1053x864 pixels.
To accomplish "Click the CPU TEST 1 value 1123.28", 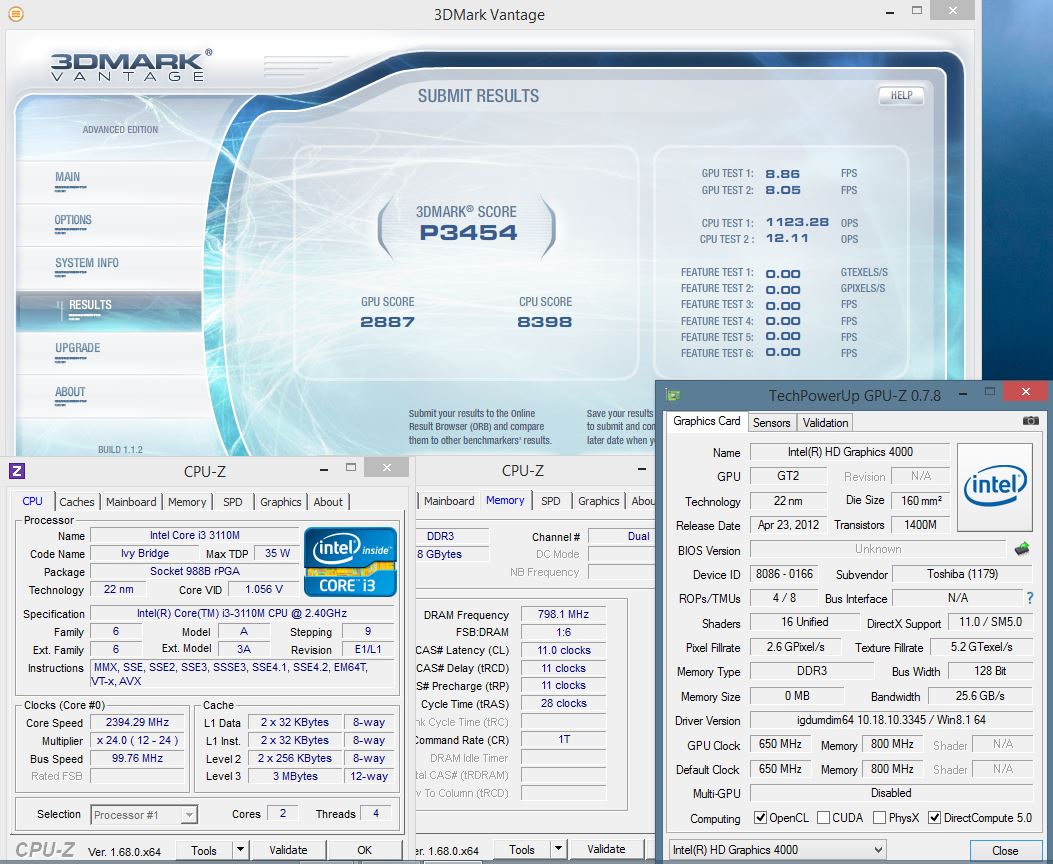I will pos(797,222).
